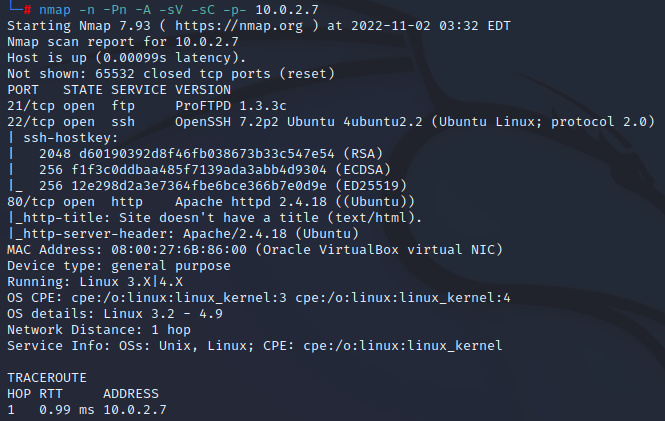Click the PORT STATE SERVICE VERSION header

(117, 90)
